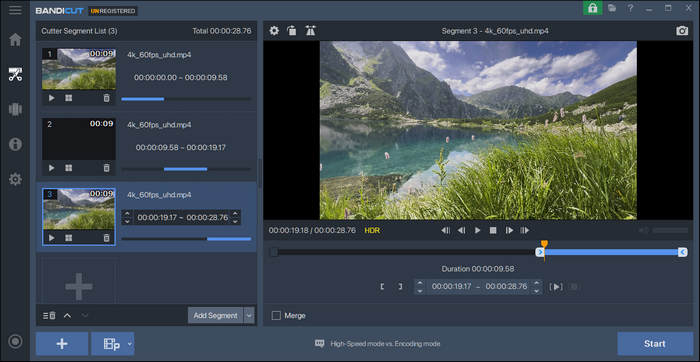Click end time 00:00:28.76 field below the timeline
Viewport: 700px width, 362px height.
pos(506,287)
